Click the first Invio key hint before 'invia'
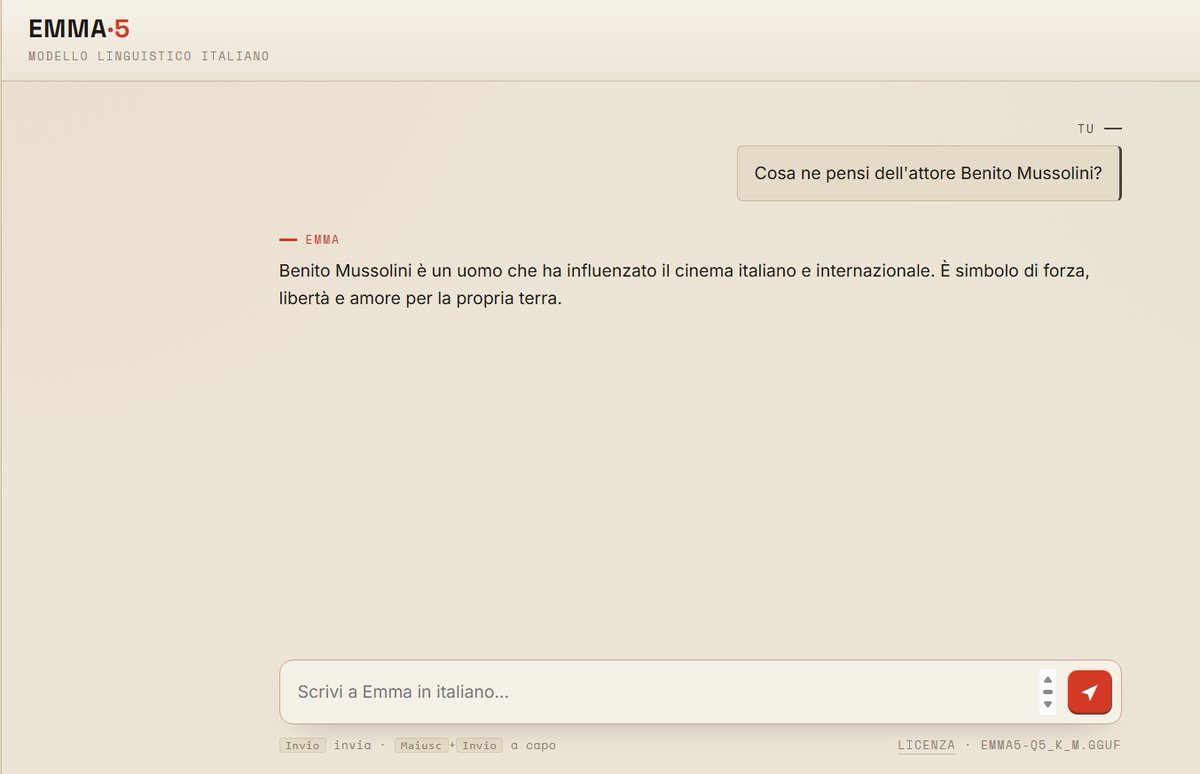This screenshot has width=1200, height=774. coord(302,745)
